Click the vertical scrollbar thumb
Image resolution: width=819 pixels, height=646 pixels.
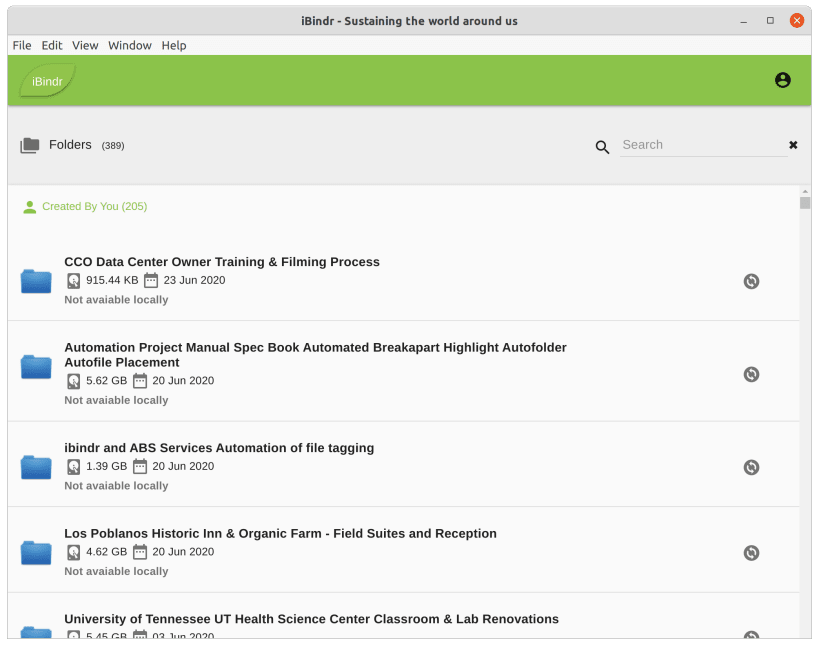805,203
